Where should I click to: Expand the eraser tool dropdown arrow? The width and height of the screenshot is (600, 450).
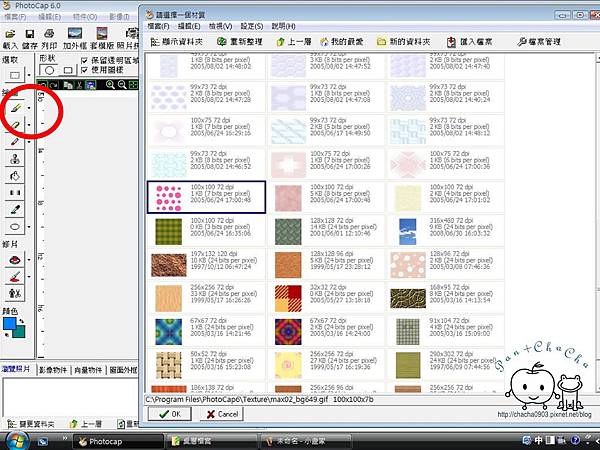point(29,124)
